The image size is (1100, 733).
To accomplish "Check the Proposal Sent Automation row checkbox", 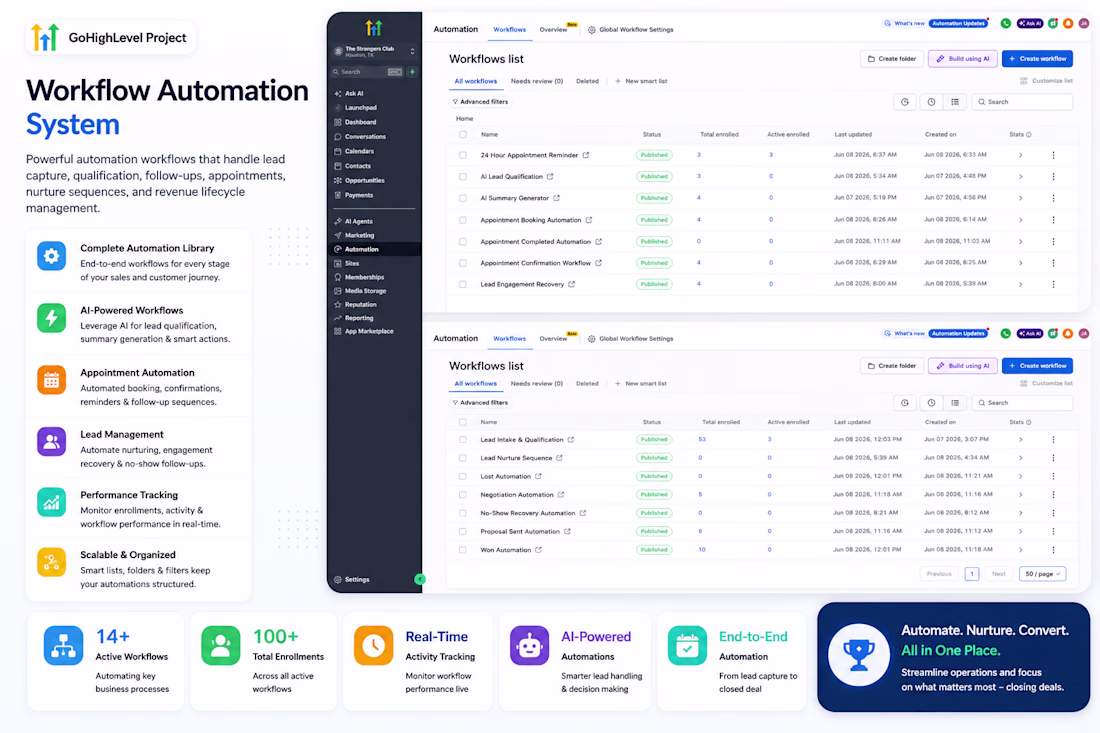I will click(462, 532).
